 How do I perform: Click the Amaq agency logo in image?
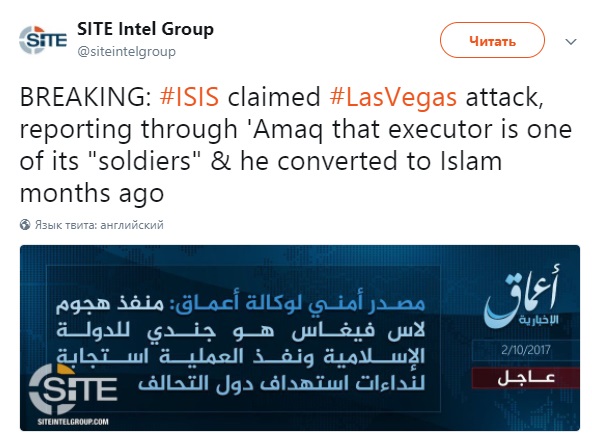coord(522,296)
